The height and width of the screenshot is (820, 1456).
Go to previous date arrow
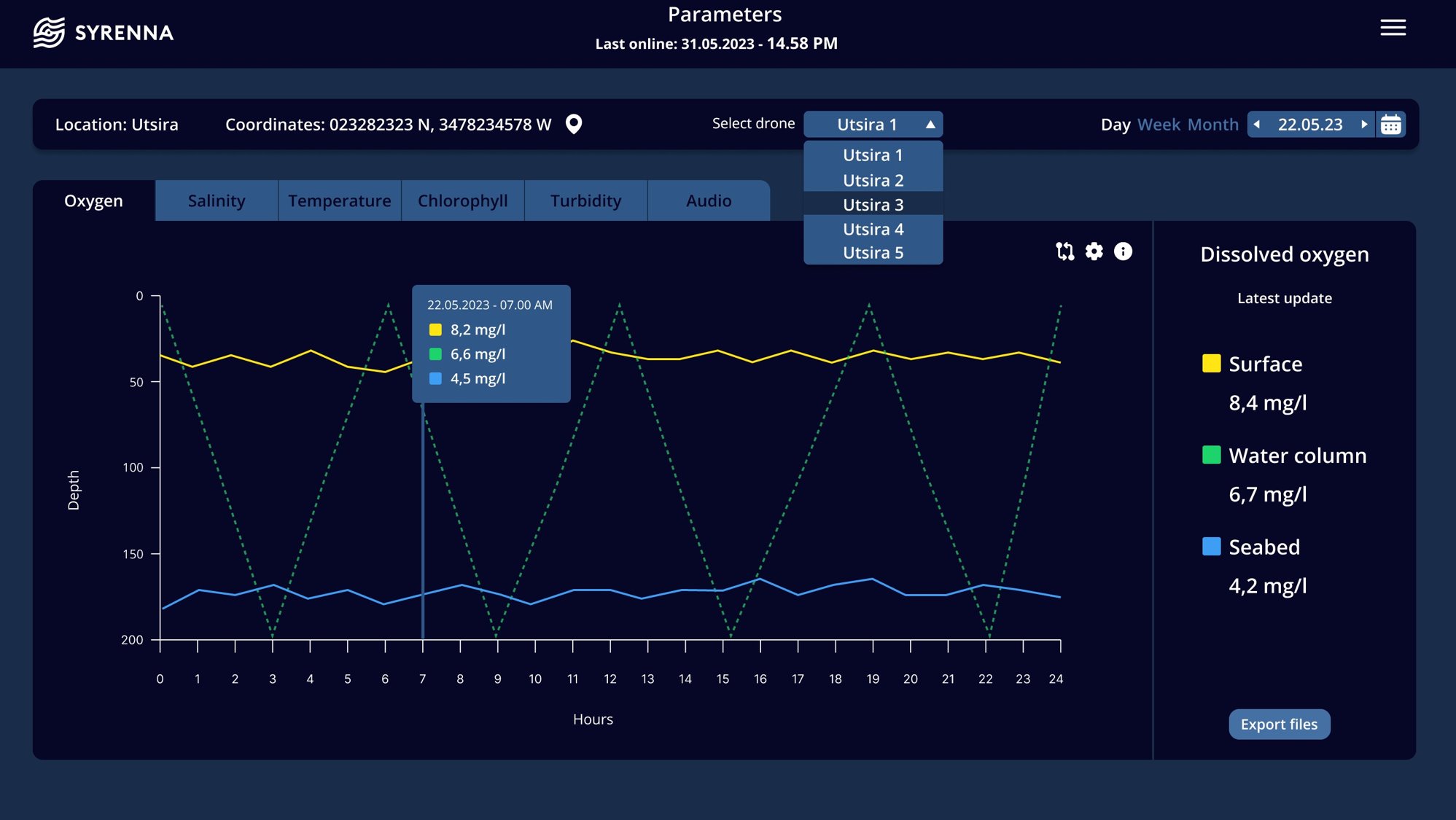coord(1257,125)
